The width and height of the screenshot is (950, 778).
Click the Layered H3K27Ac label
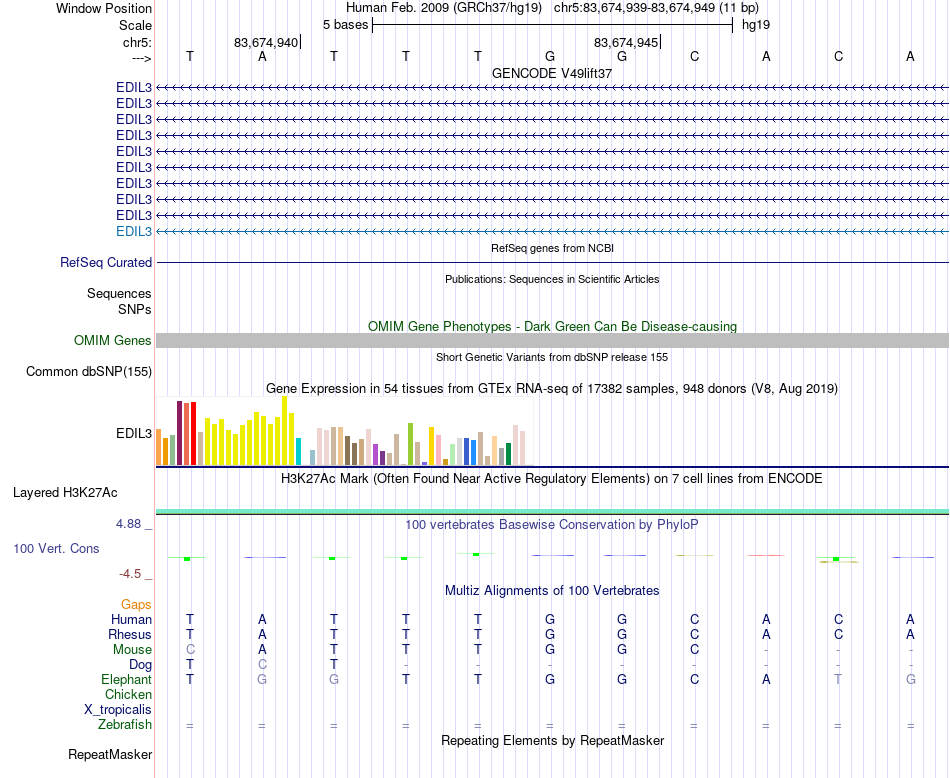pos(65,493)
